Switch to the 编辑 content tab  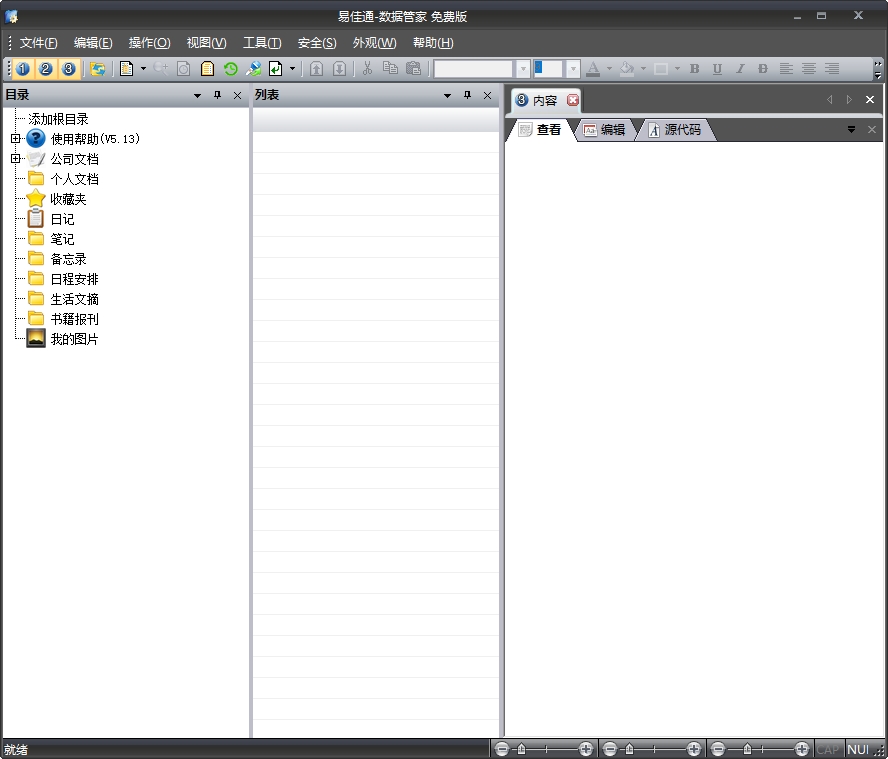(604, 130)
